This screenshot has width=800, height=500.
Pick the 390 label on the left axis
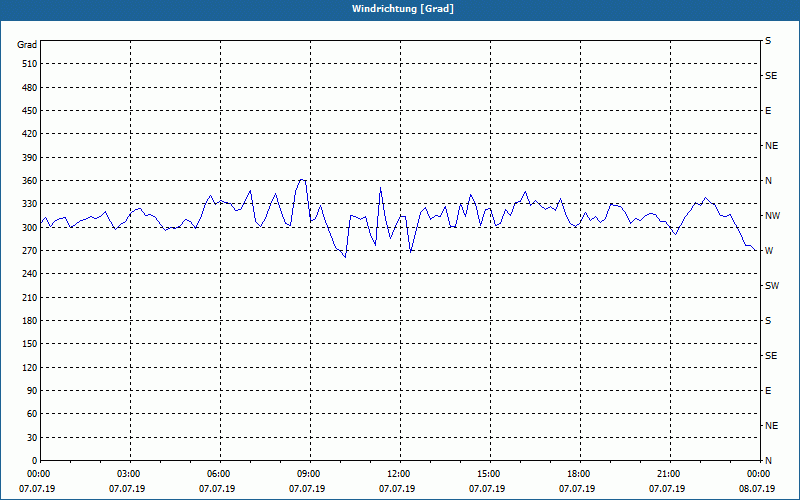30,158
